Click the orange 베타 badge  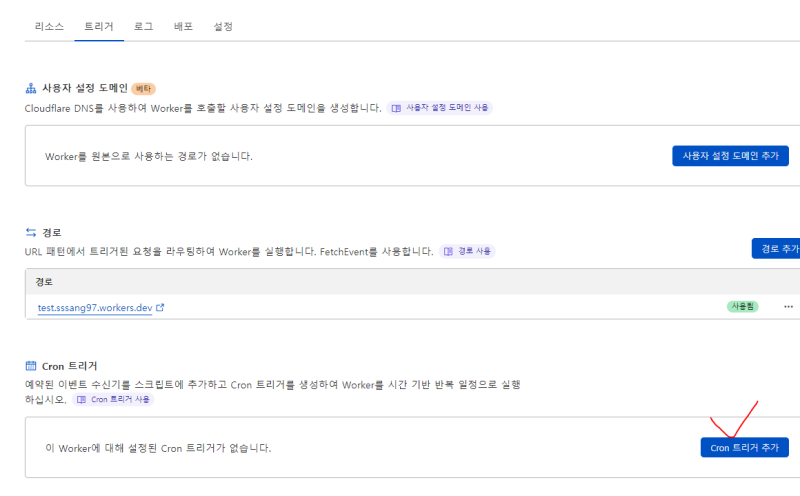pos(144,89)
